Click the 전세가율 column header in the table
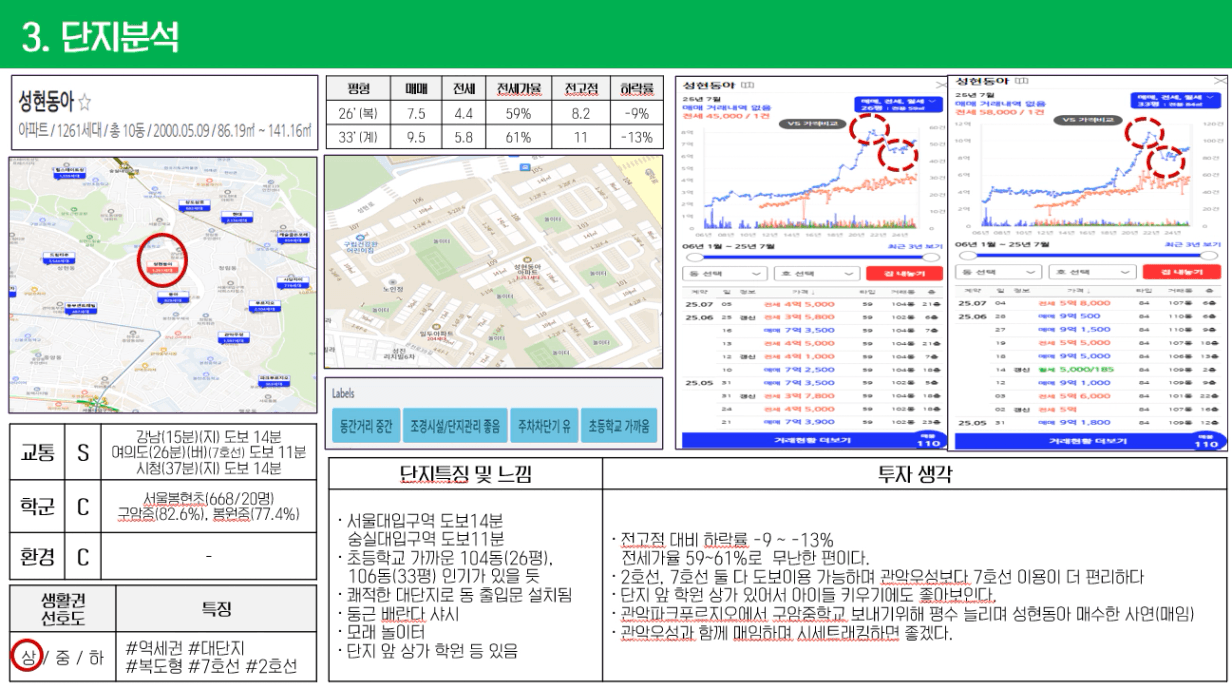This screenshot has width=1232, height=689. click(x=517, y=89)
